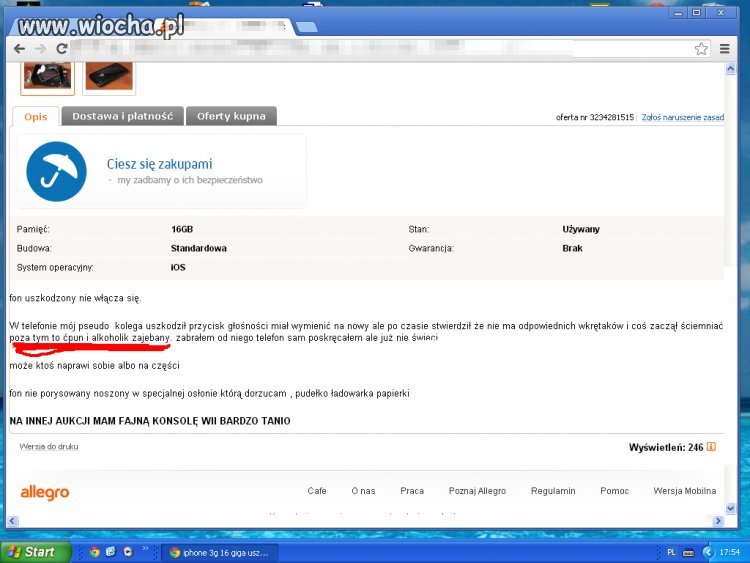Click Zgłoś naruszenie zasad link
Screen dimensions: 750x563
pos(683,117)
